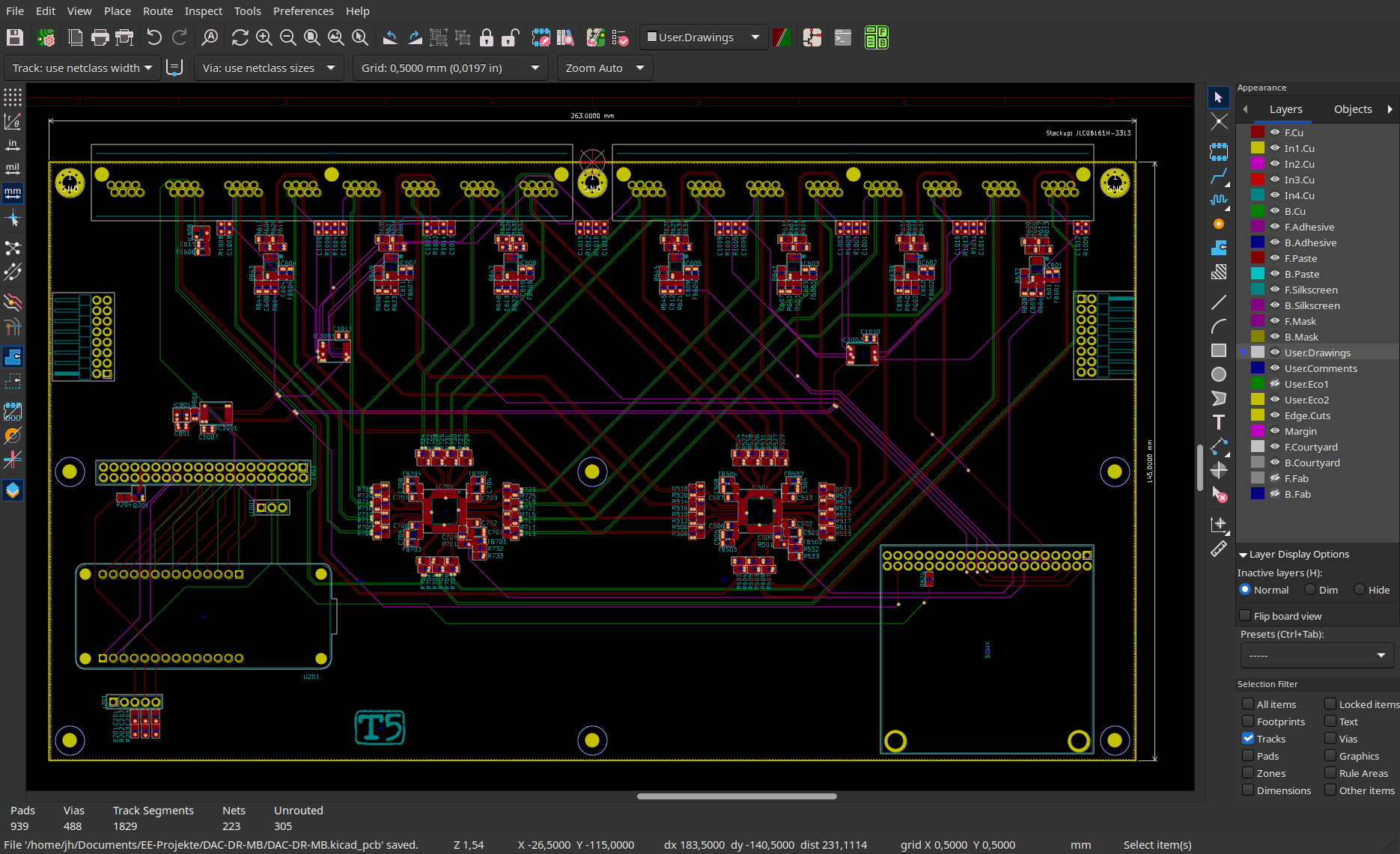Open the footprint editor icon

pos(541,37)
